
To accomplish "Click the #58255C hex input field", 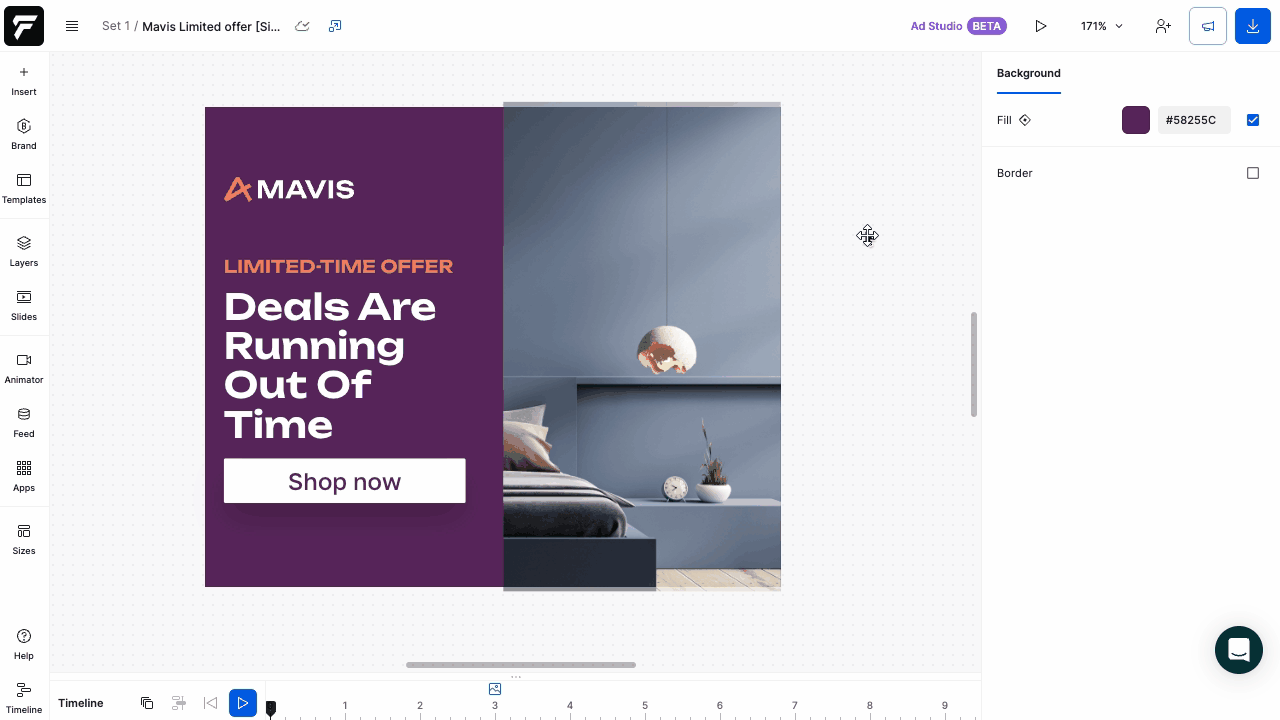I will 1194,120.
